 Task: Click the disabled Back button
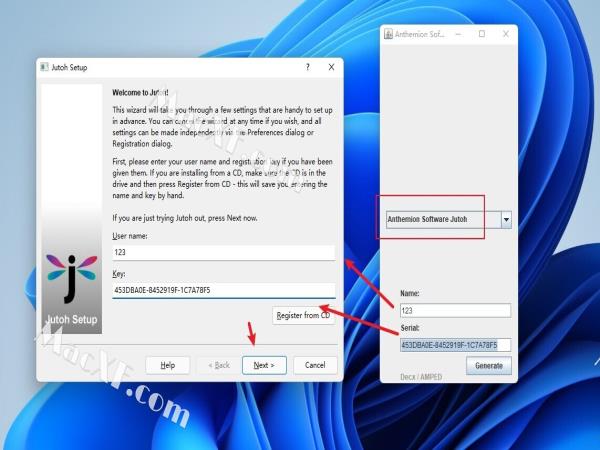click(x=219, y=365)
